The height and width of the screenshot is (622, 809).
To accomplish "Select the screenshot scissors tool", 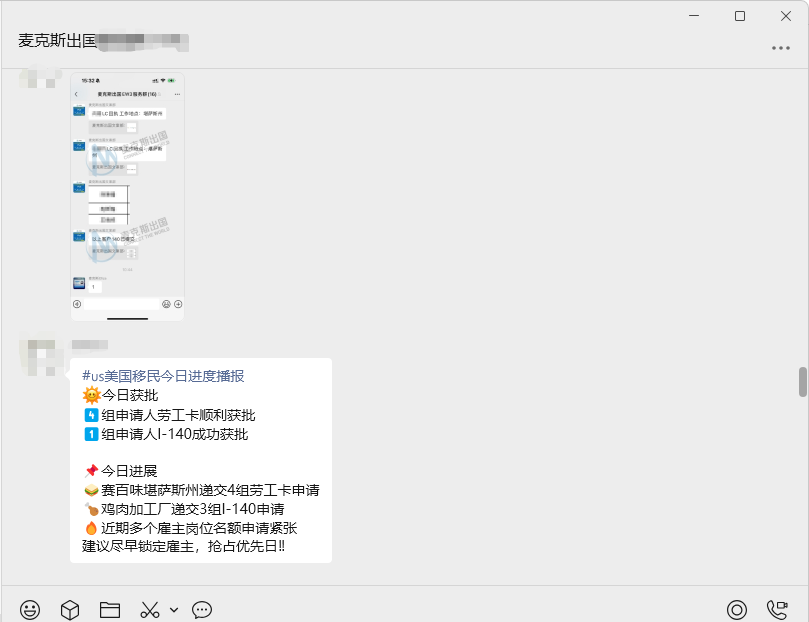I will 150,609.
